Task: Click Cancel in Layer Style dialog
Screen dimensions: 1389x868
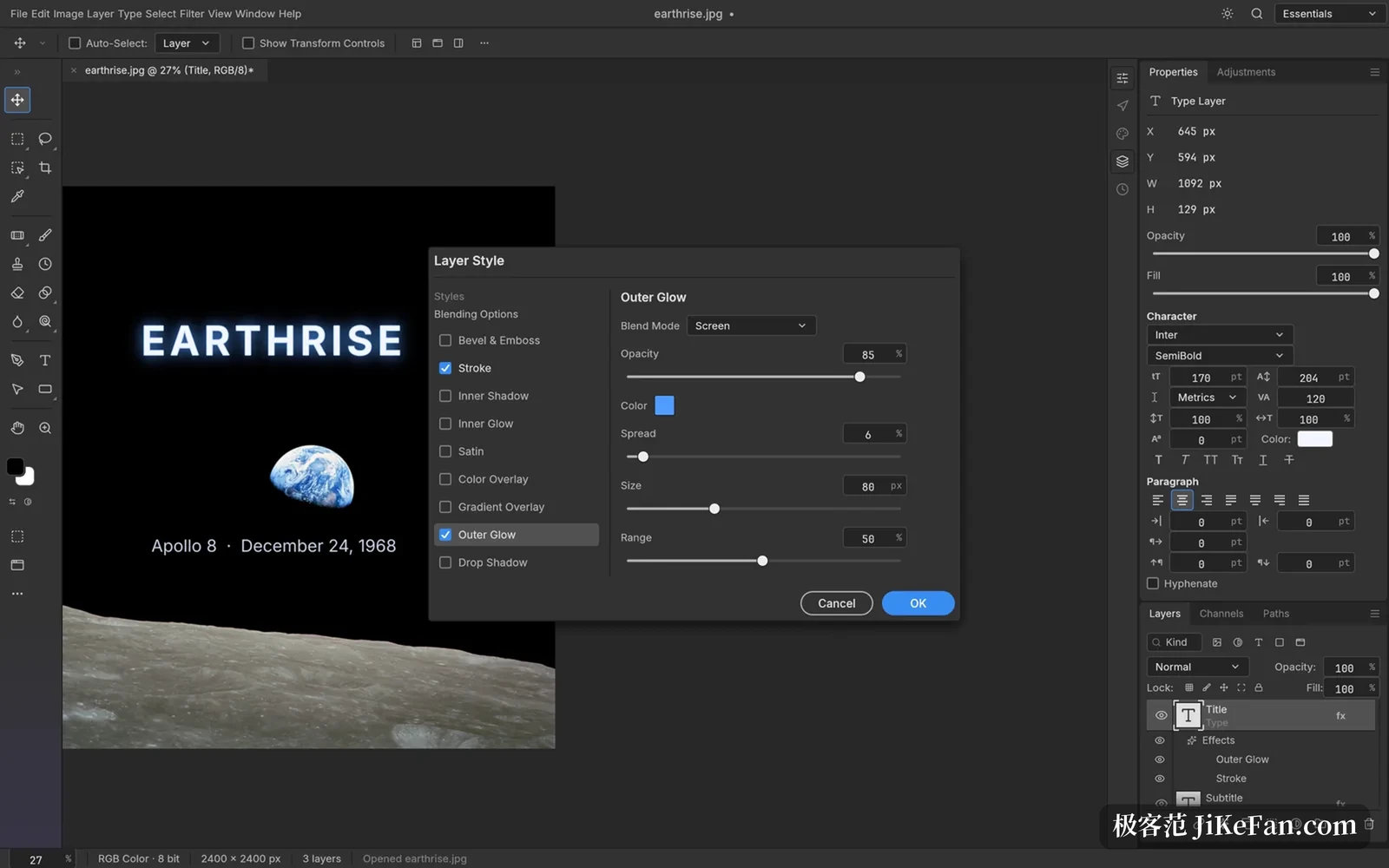Action: pos(836,603)
